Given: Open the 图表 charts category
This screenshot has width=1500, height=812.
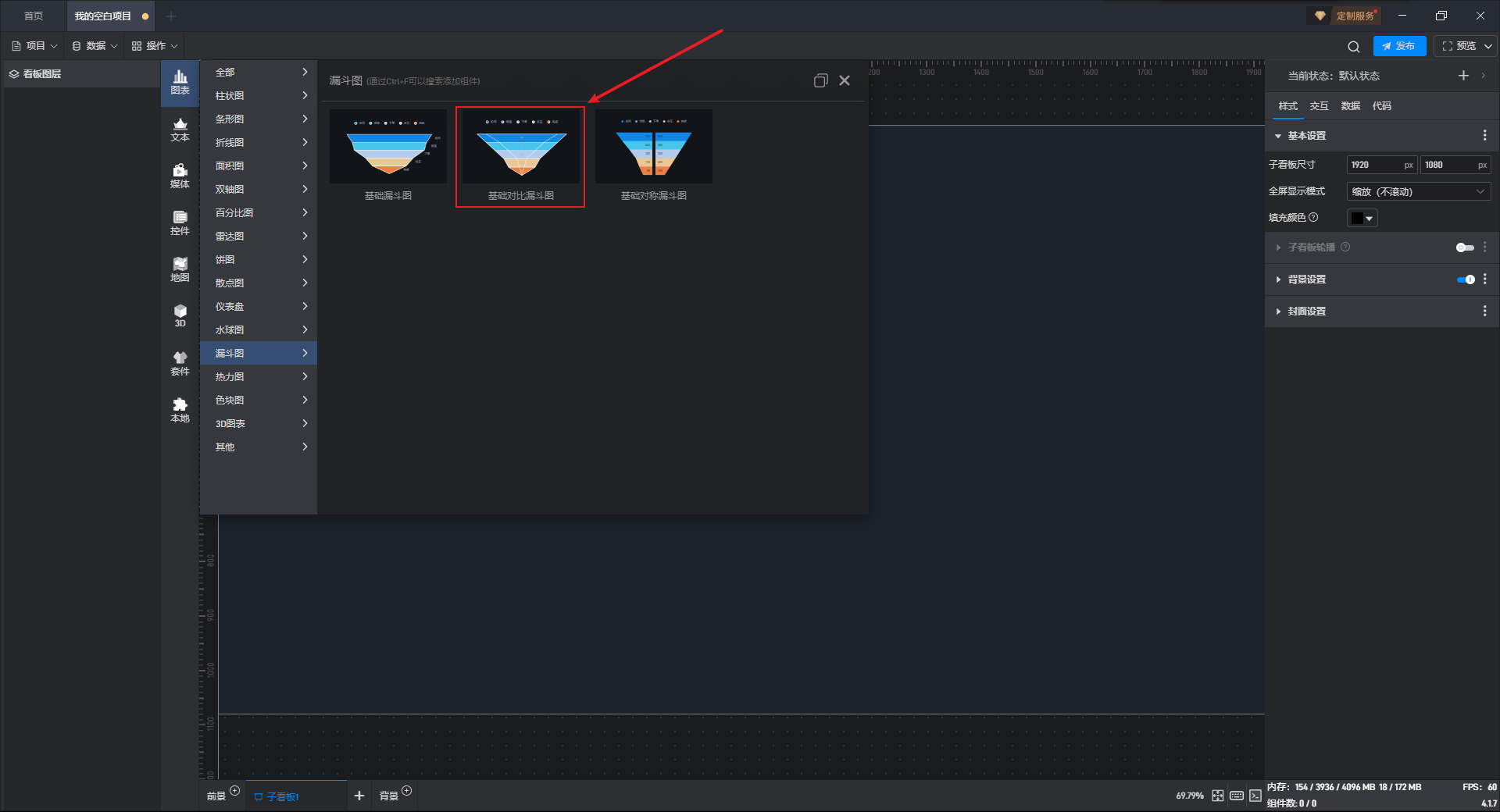Looking at the screenshot, I should tap(180, 83).
